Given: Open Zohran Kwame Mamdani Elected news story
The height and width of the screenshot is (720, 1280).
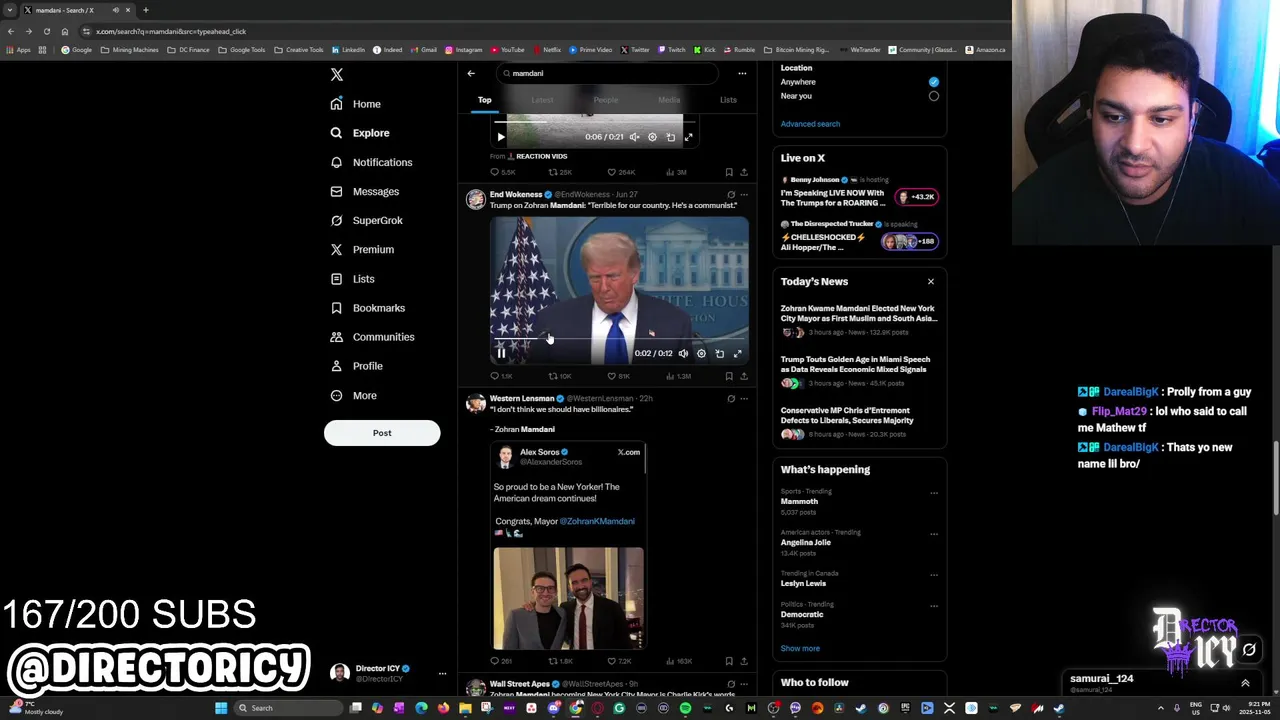Looking at the screenshot, I should pyautogui.click(x=859, y=313).
